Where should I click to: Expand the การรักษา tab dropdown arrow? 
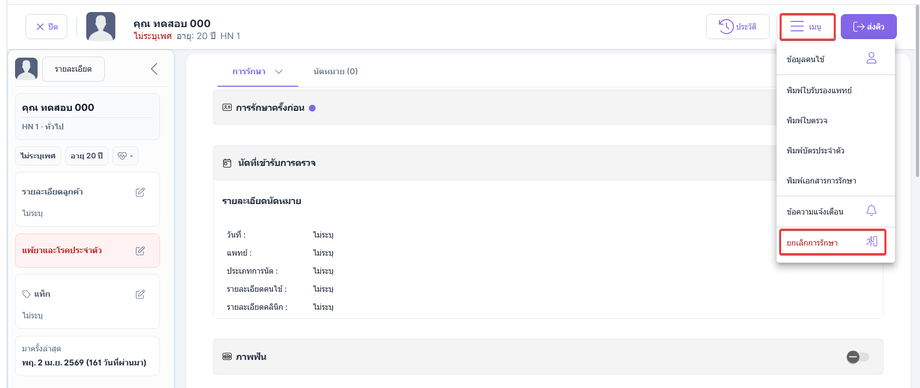(279, 72)
